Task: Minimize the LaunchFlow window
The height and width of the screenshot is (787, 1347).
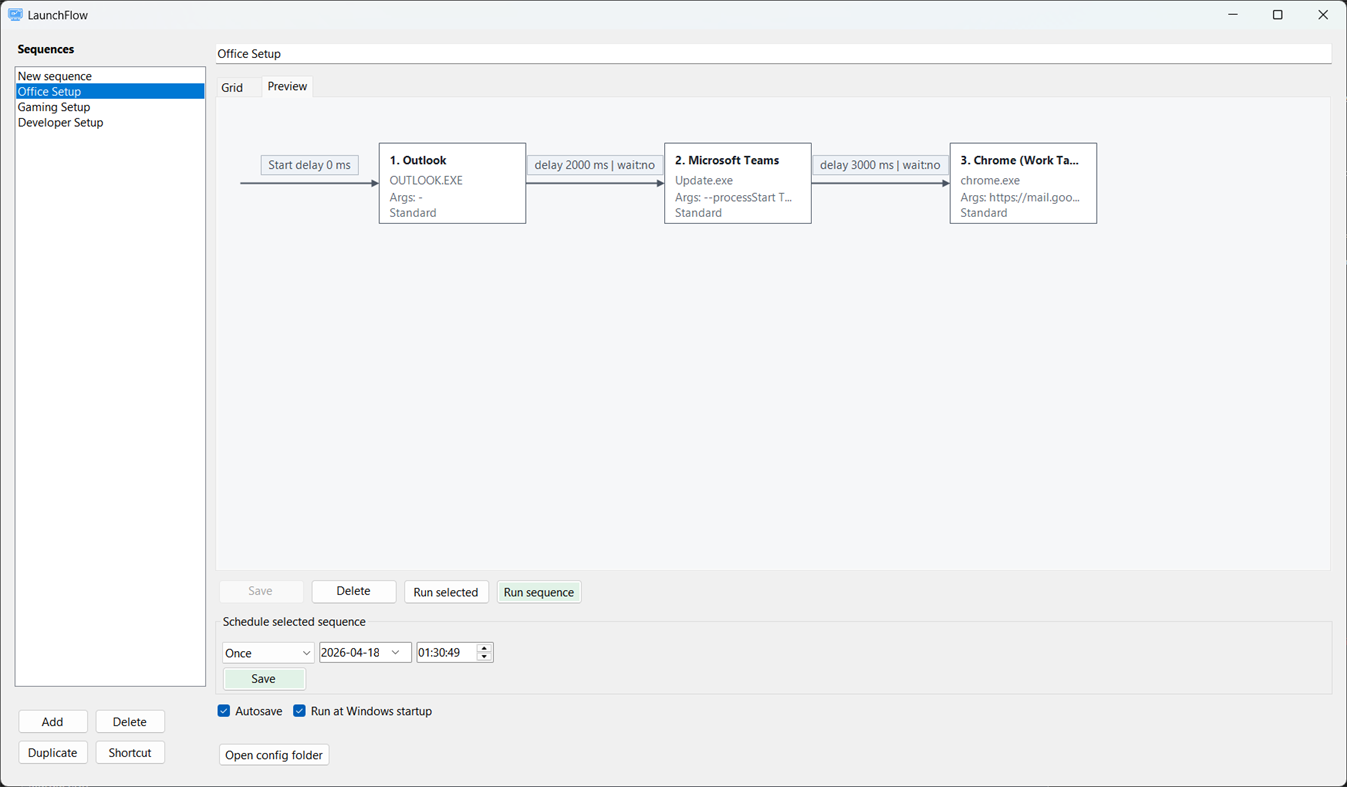Action: tap(1233, 15)
